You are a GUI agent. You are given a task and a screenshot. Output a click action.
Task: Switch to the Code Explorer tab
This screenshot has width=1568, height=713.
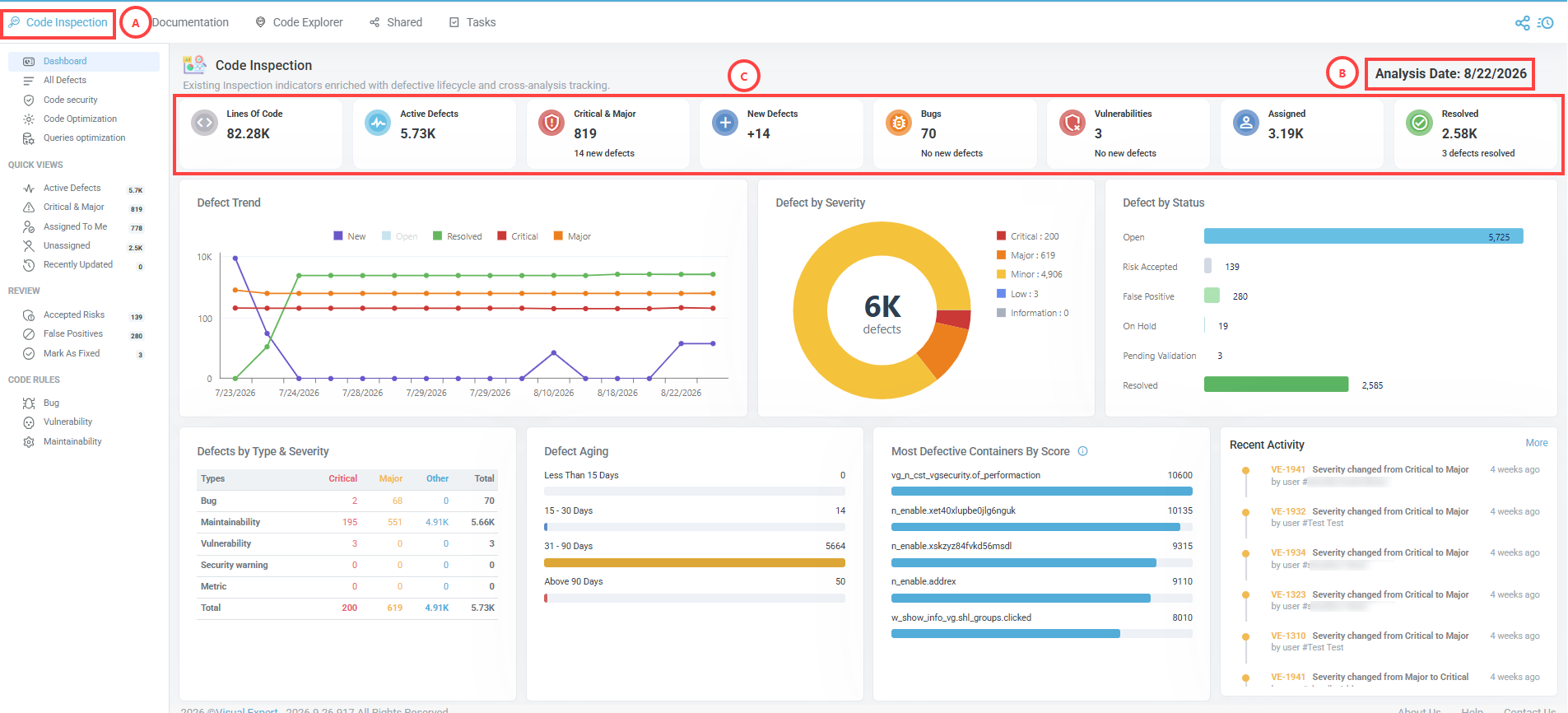point(299,22)
